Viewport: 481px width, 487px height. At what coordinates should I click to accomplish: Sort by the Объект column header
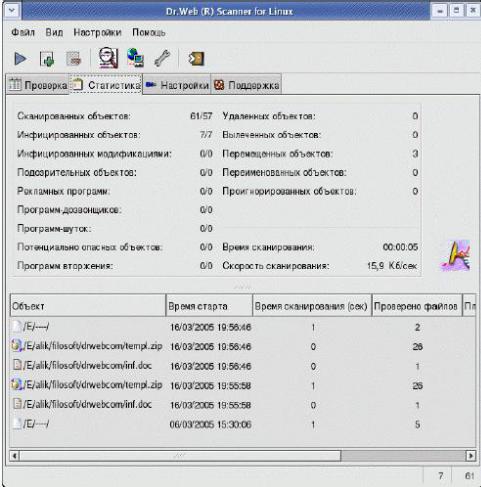point(88,305)
